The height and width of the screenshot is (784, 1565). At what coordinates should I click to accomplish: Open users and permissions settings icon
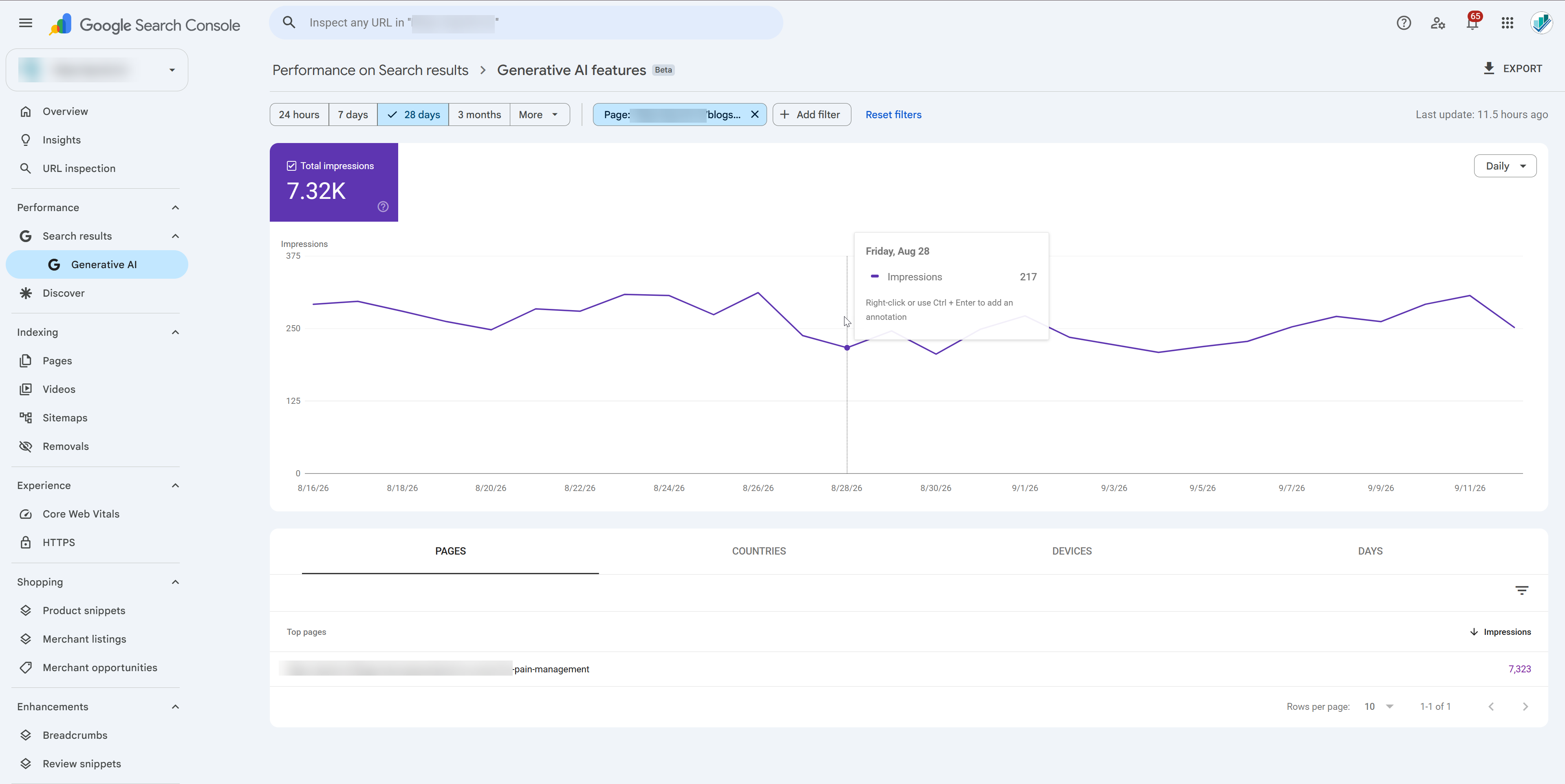[1437, 23]
